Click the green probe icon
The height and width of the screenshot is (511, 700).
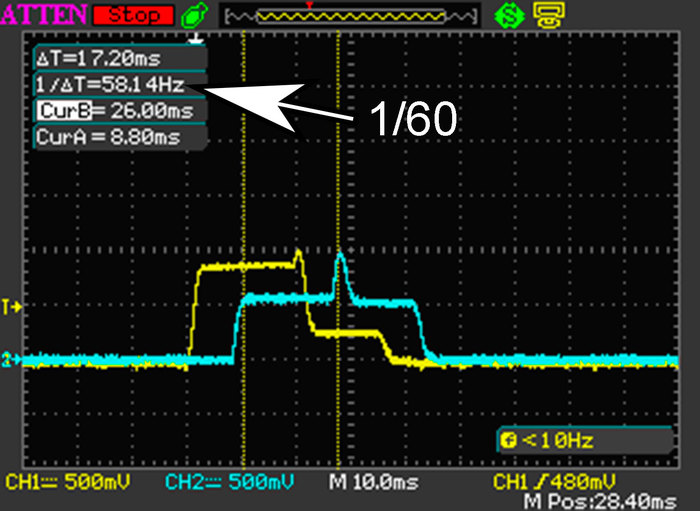tap(194, 15)
